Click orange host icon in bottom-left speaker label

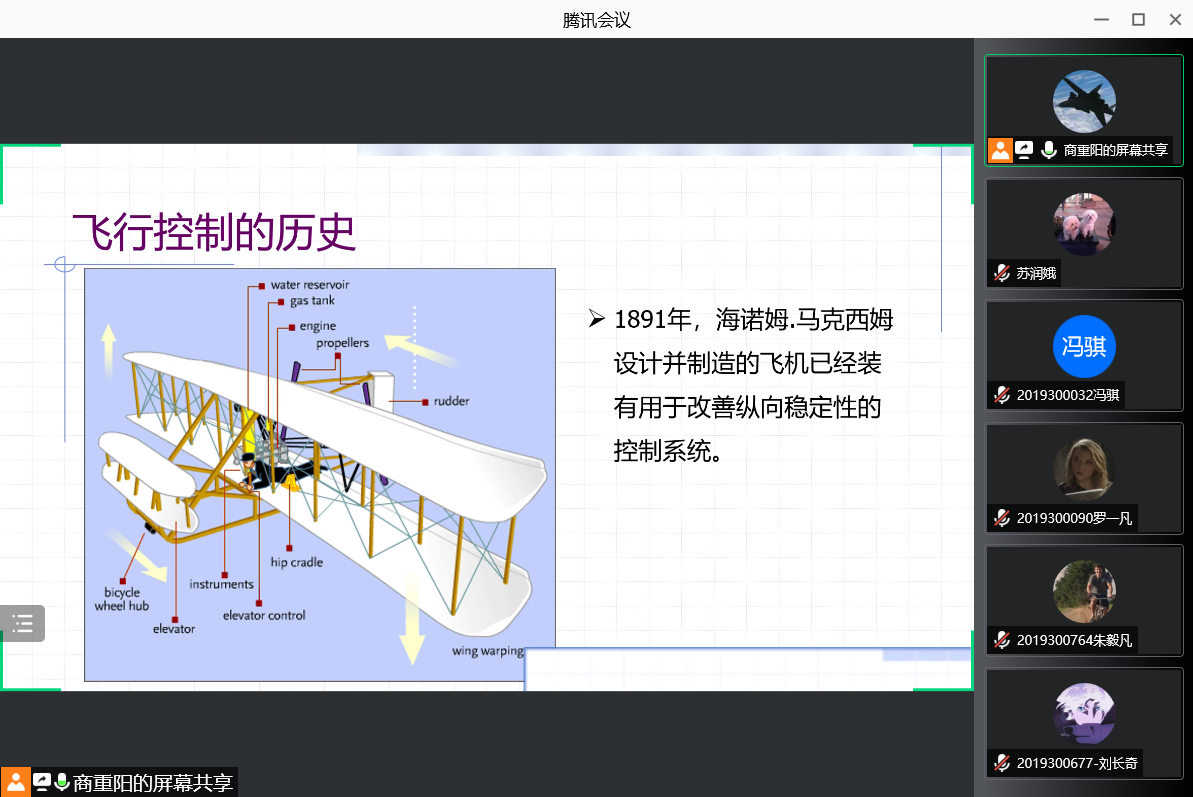[x=16, y=782]
